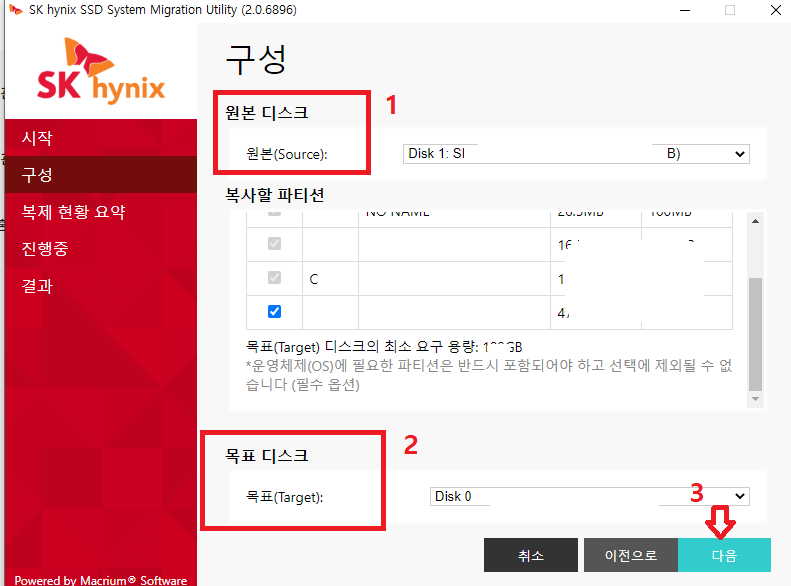Click the SK hynix app icon in title bar
This screenshot has height=586, width=791.
pyautogui.click(x=16, y=10)
